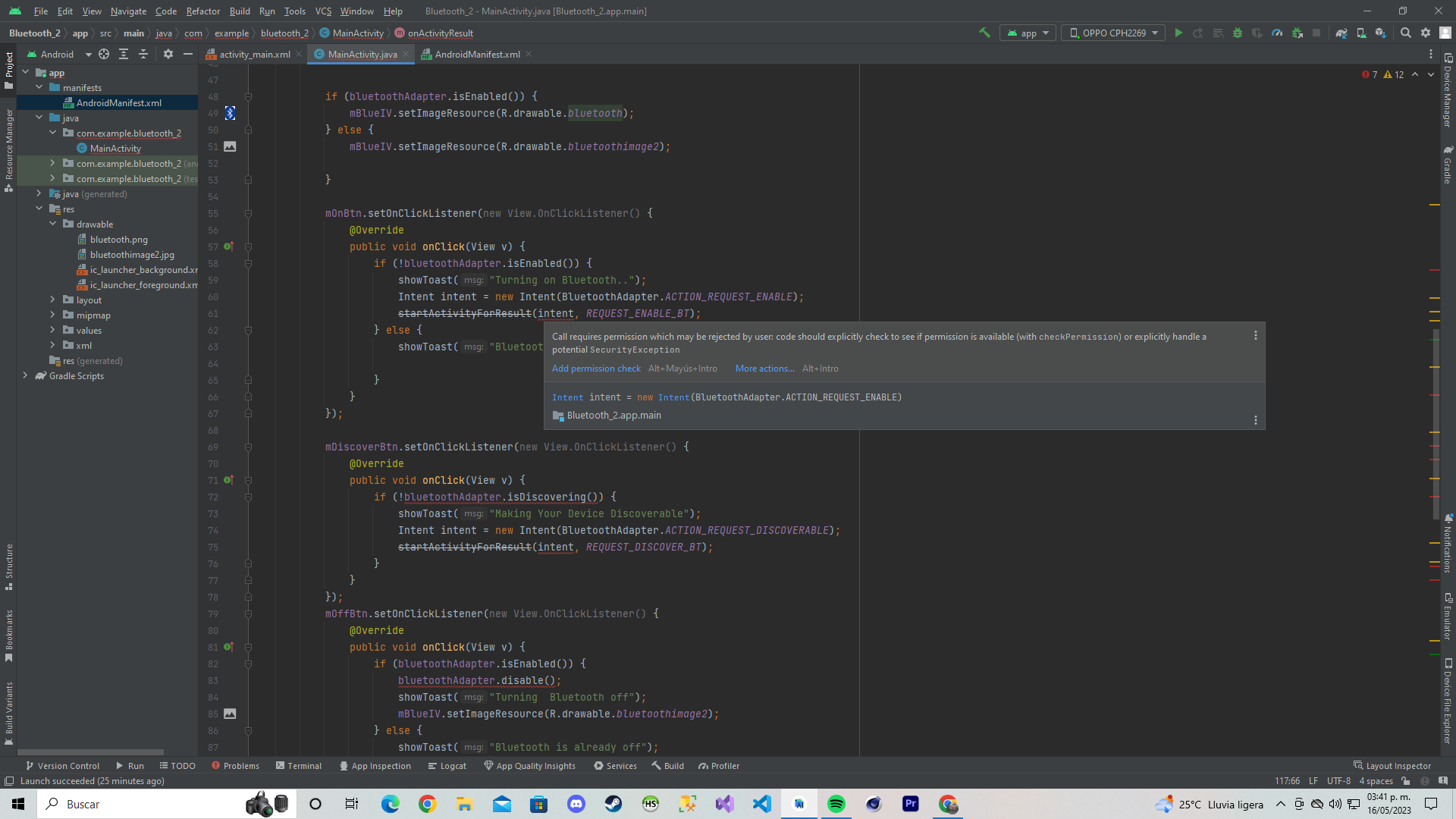Click Project panel horizontal scrollbar
The image size is (1456, 819).
coord(90,752)
